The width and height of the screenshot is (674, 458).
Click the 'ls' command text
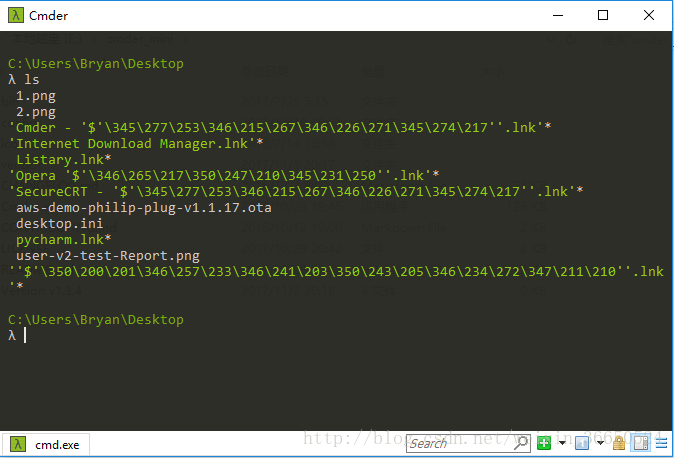(x=31, y=80)
